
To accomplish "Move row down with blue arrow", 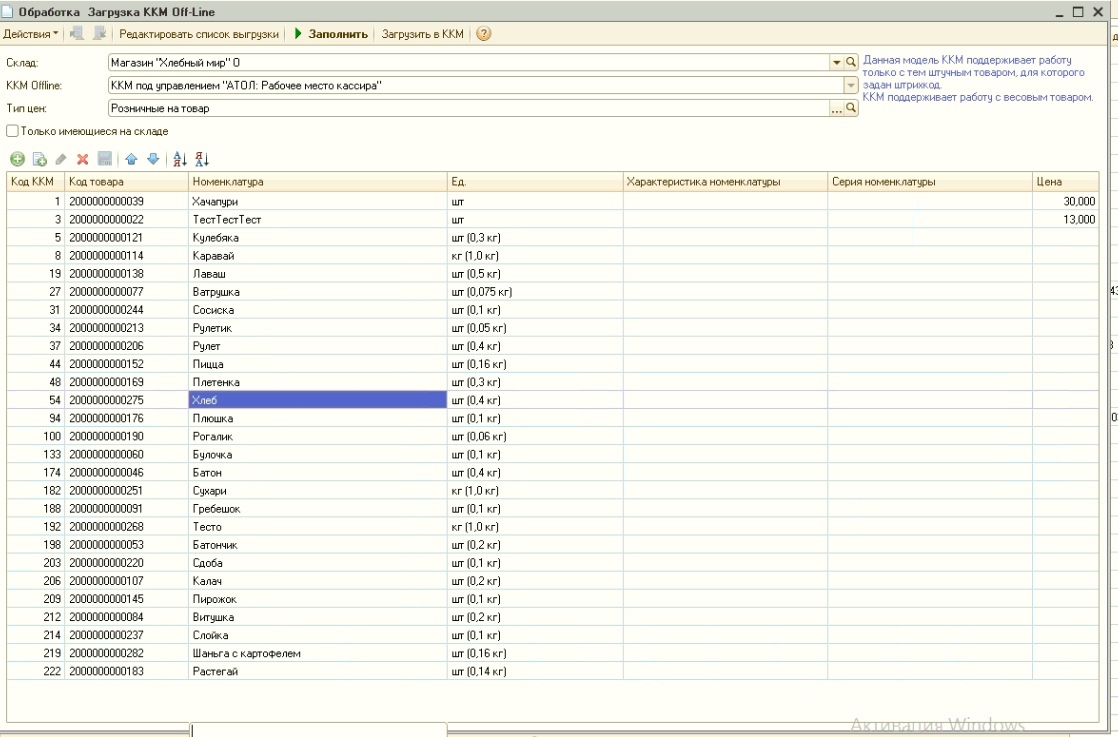I will [153, 159].
